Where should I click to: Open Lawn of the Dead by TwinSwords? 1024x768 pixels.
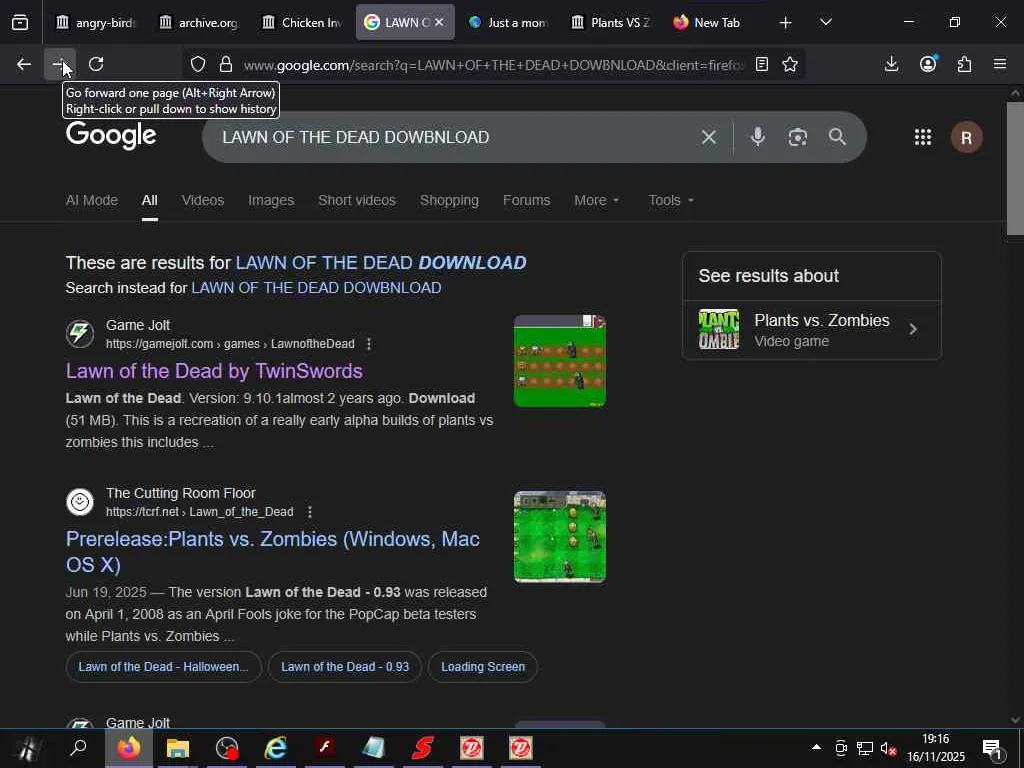pos(214,371)
